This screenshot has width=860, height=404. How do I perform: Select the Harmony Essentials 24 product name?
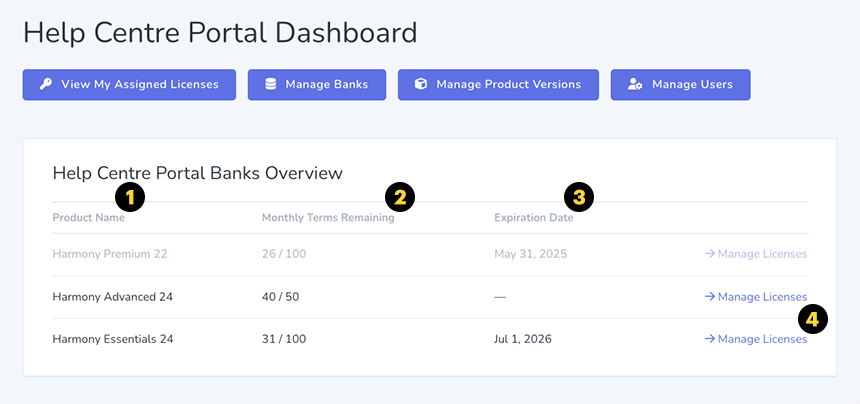pos(113,339)
